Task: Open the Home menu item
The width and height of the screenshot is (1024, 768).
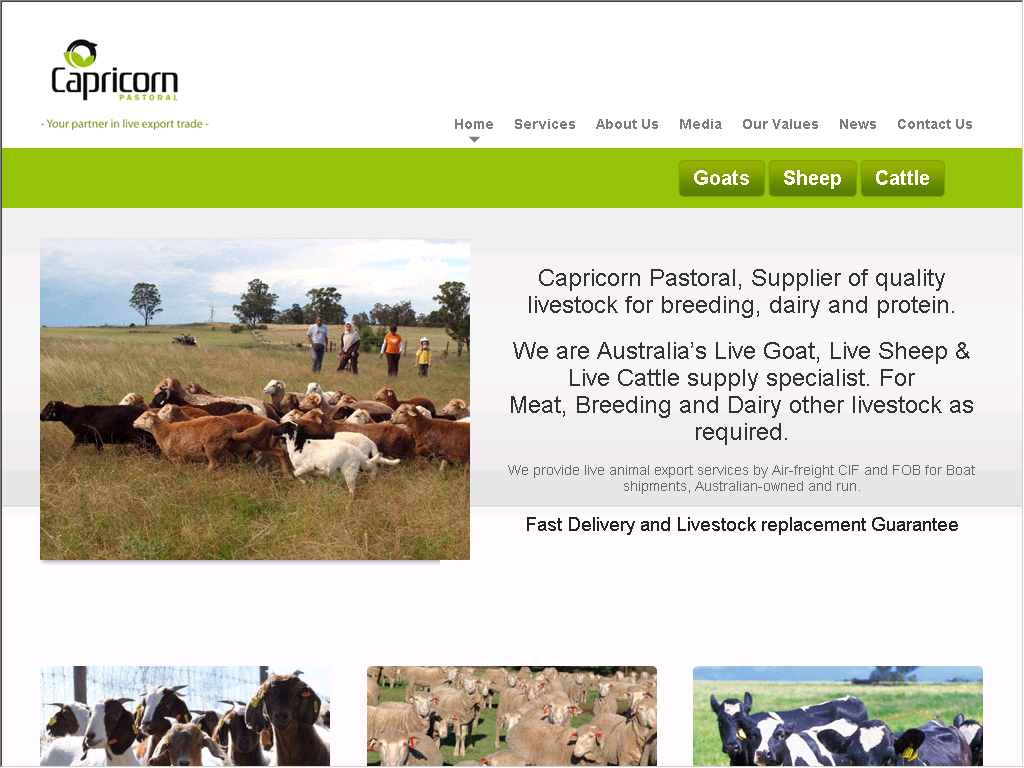Action: tap(473, 124)
